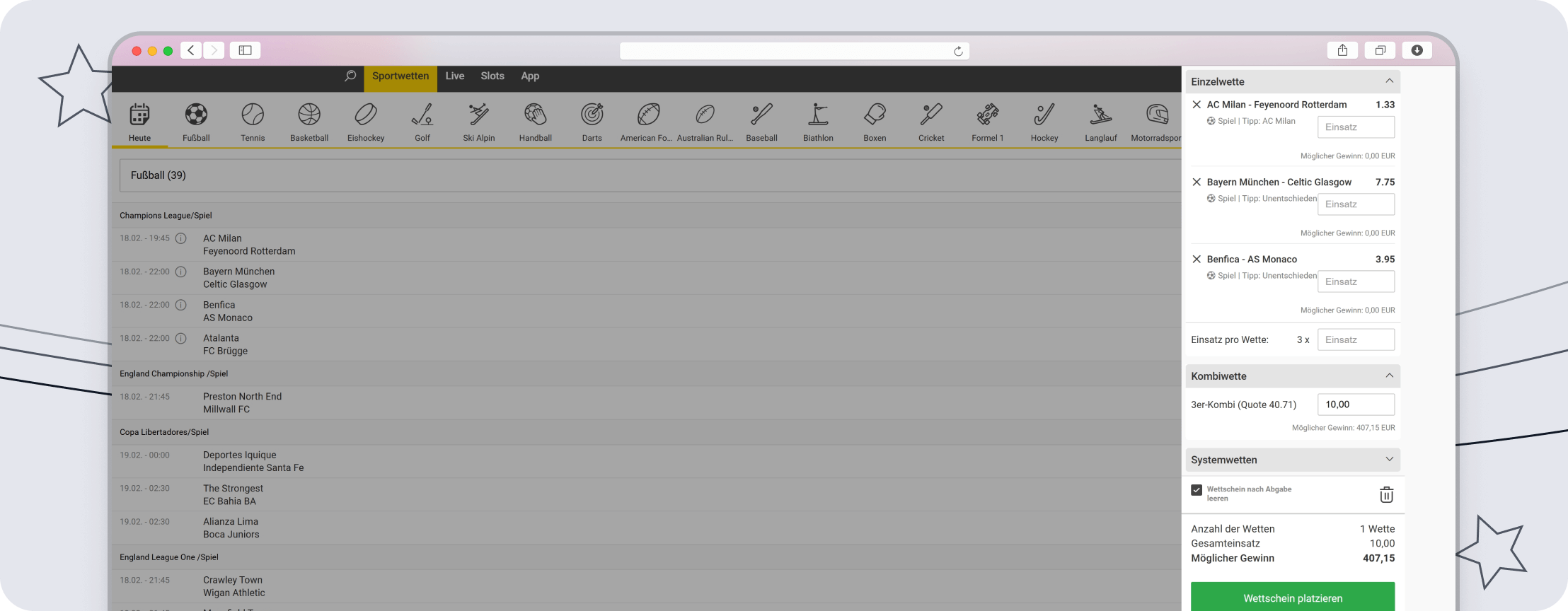
Task: Remove AC Milan - Feyenoord bet
Action: click(x=1197, y=105)
